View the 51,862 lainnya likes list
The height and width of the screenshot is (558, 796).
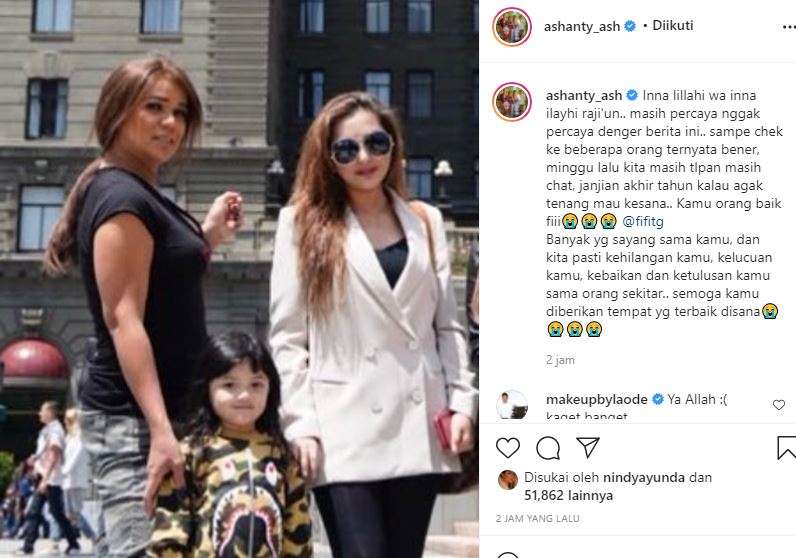click(x=569, y=495)
